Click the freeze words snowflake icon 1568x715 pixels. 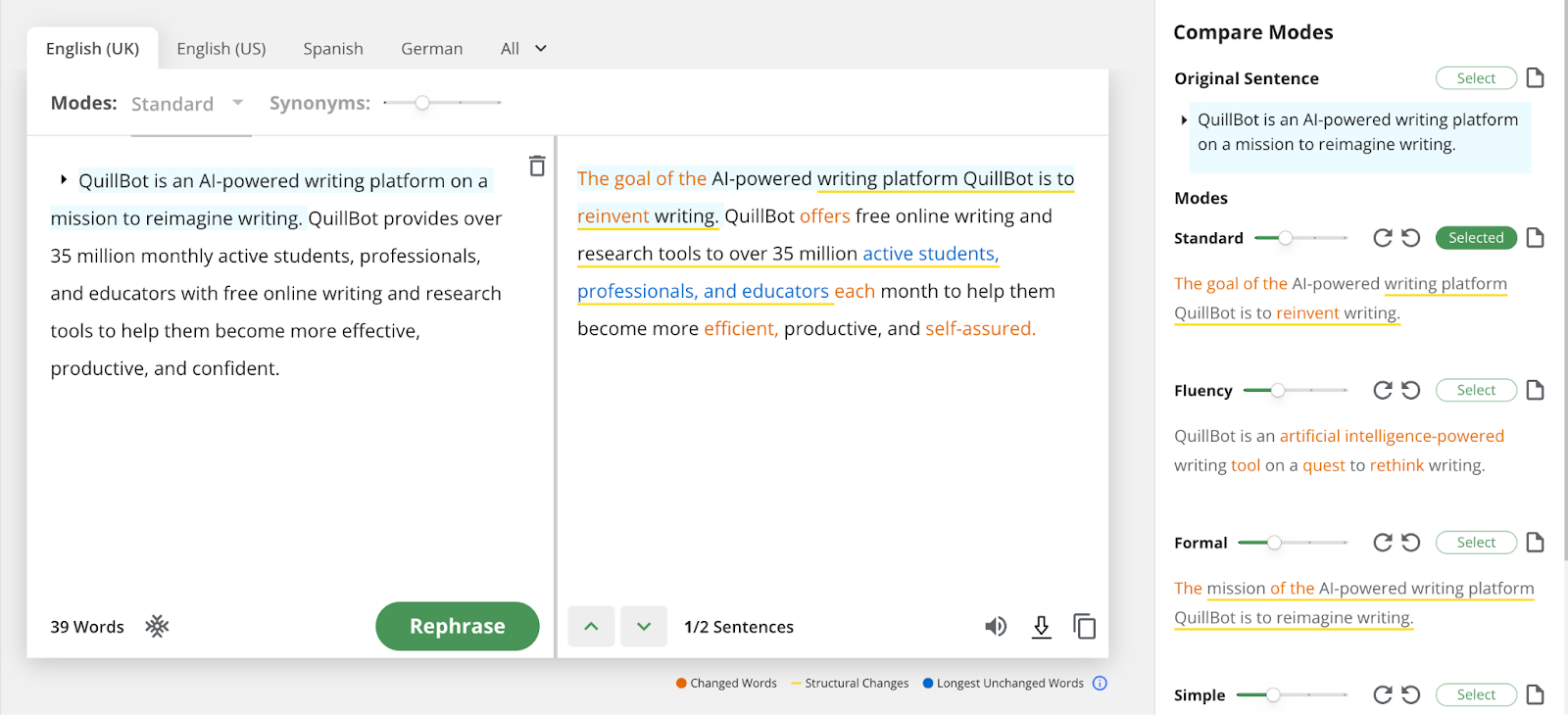pos(157,626)
